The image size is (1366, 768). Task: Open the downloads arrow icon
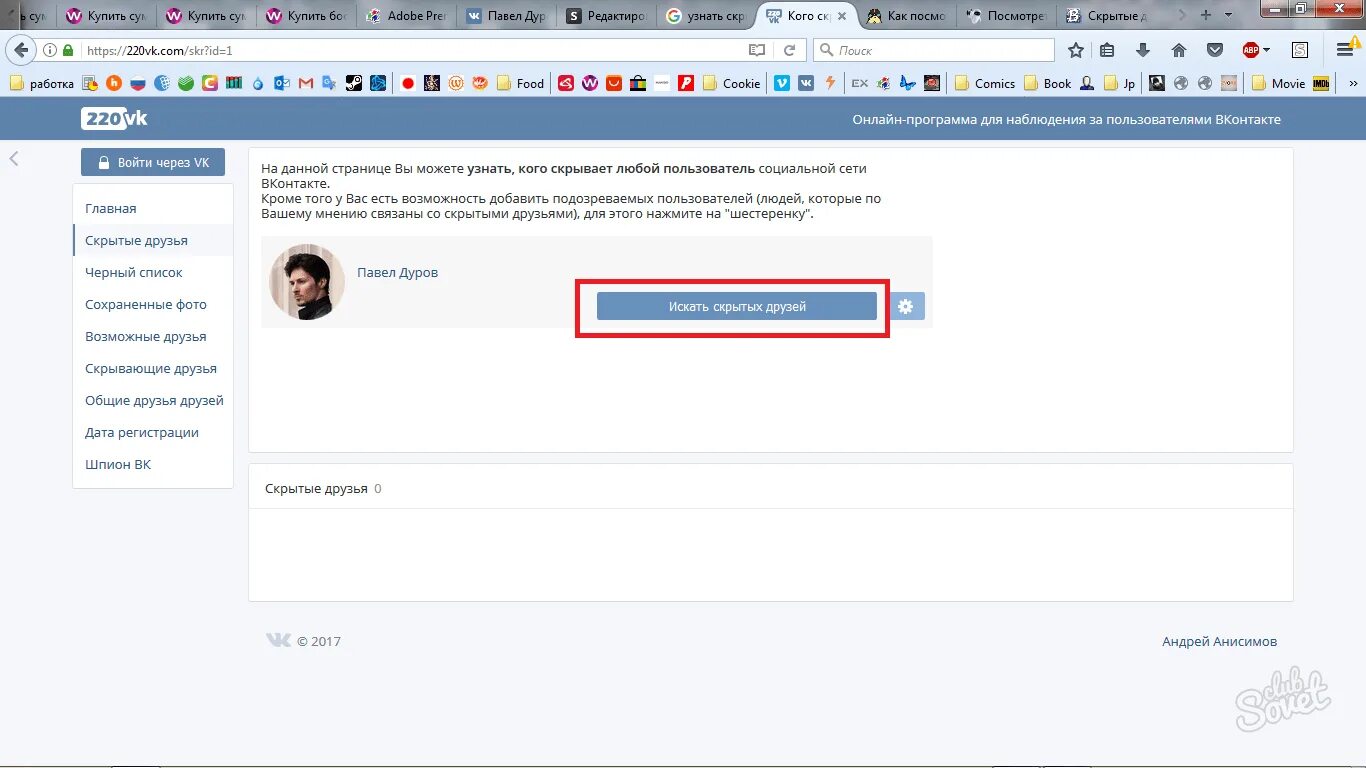pyautogui.click(x=1143, y=50)
